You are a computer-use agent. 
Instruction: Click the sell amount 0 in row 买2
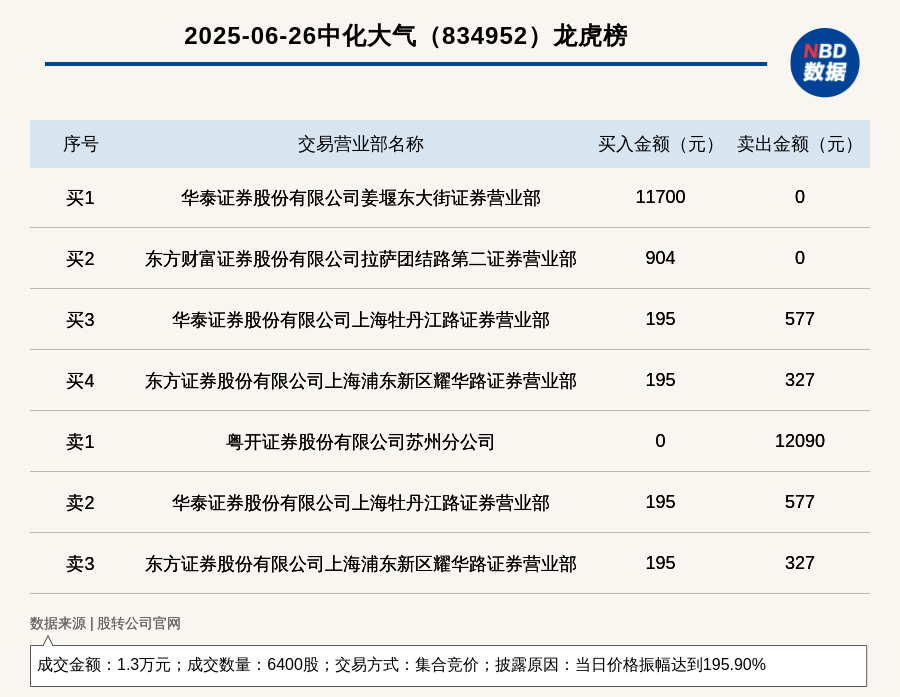800,258
